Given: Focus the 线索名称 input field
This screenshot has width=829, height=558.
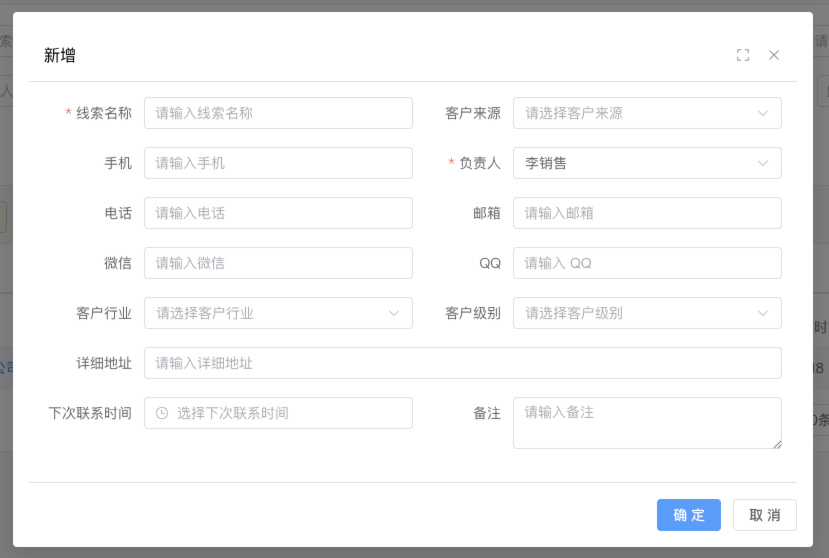Looking at the screenshot, I should [278, 113].
